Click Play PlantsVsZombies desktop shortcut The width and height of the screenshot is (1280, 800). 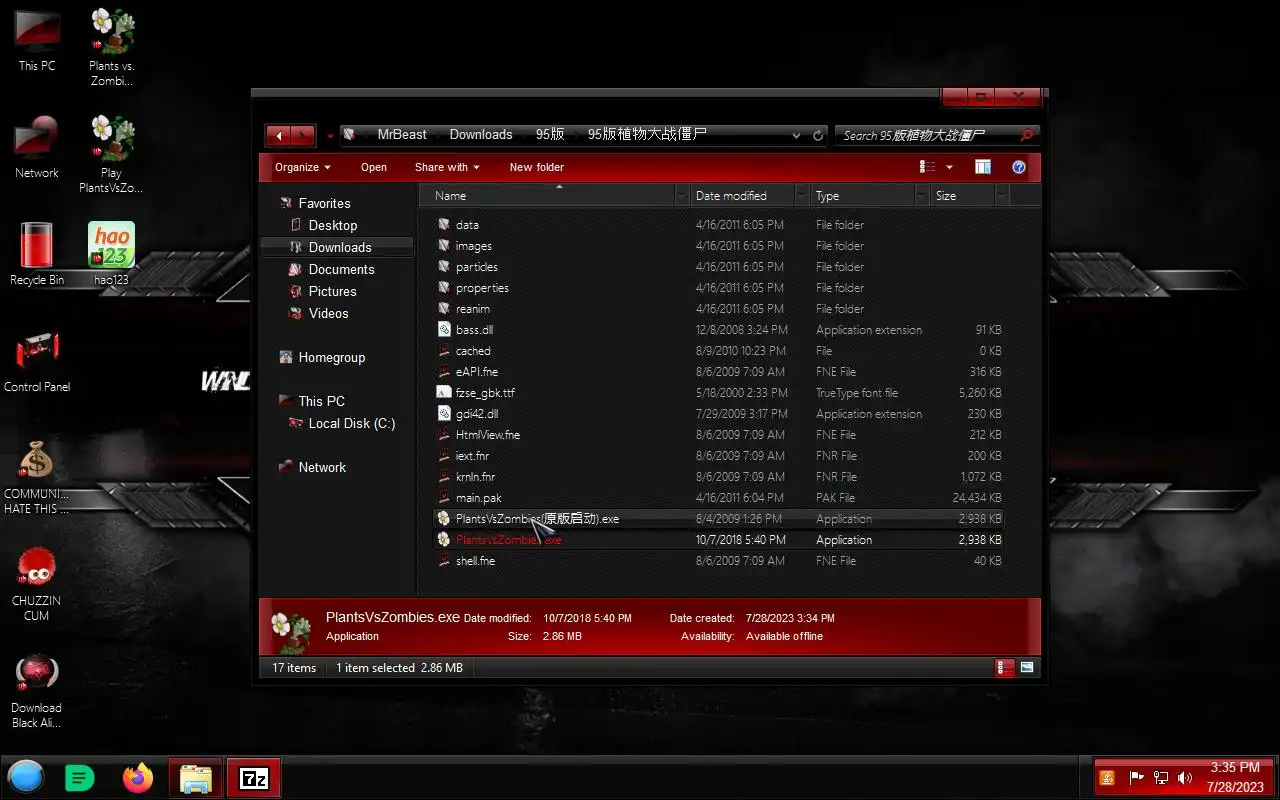click(x=111, y=153)
